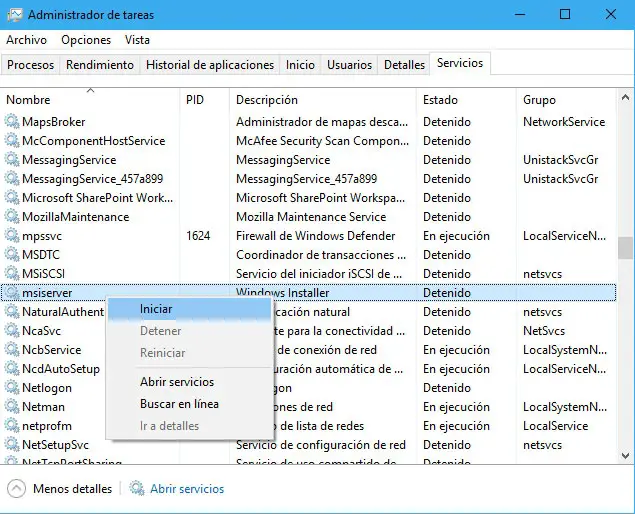Click the MozillaMaintenance service gear icon

[12, 217]
